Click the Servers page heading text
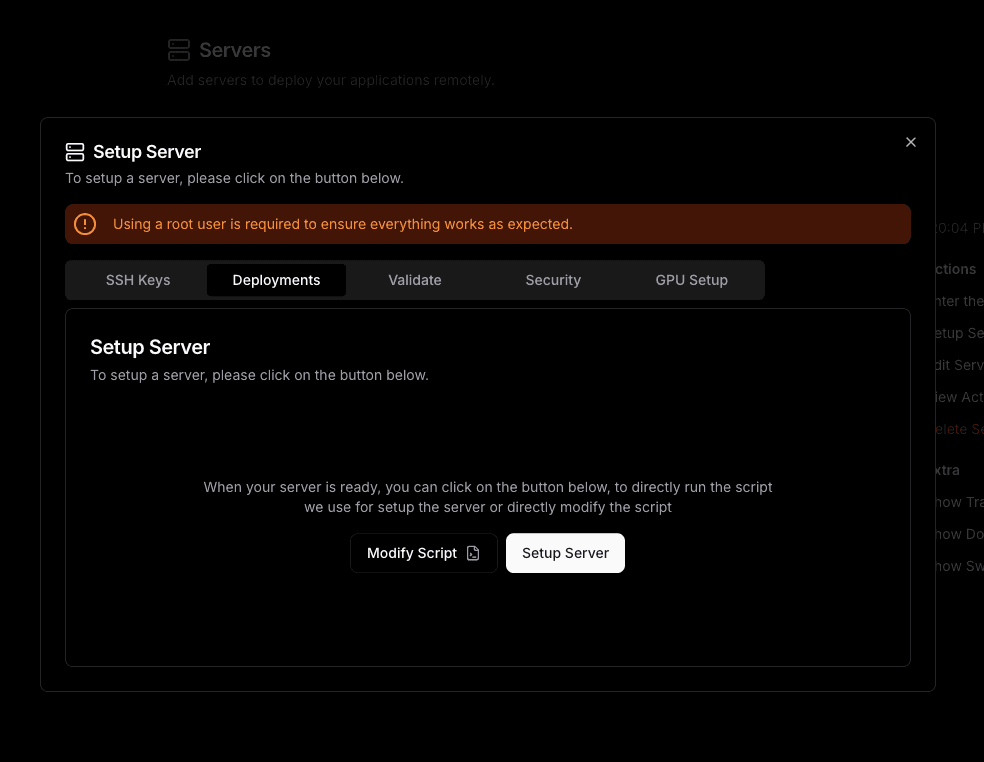Screen dimensions: 984x762 click(x=235, y=50)
